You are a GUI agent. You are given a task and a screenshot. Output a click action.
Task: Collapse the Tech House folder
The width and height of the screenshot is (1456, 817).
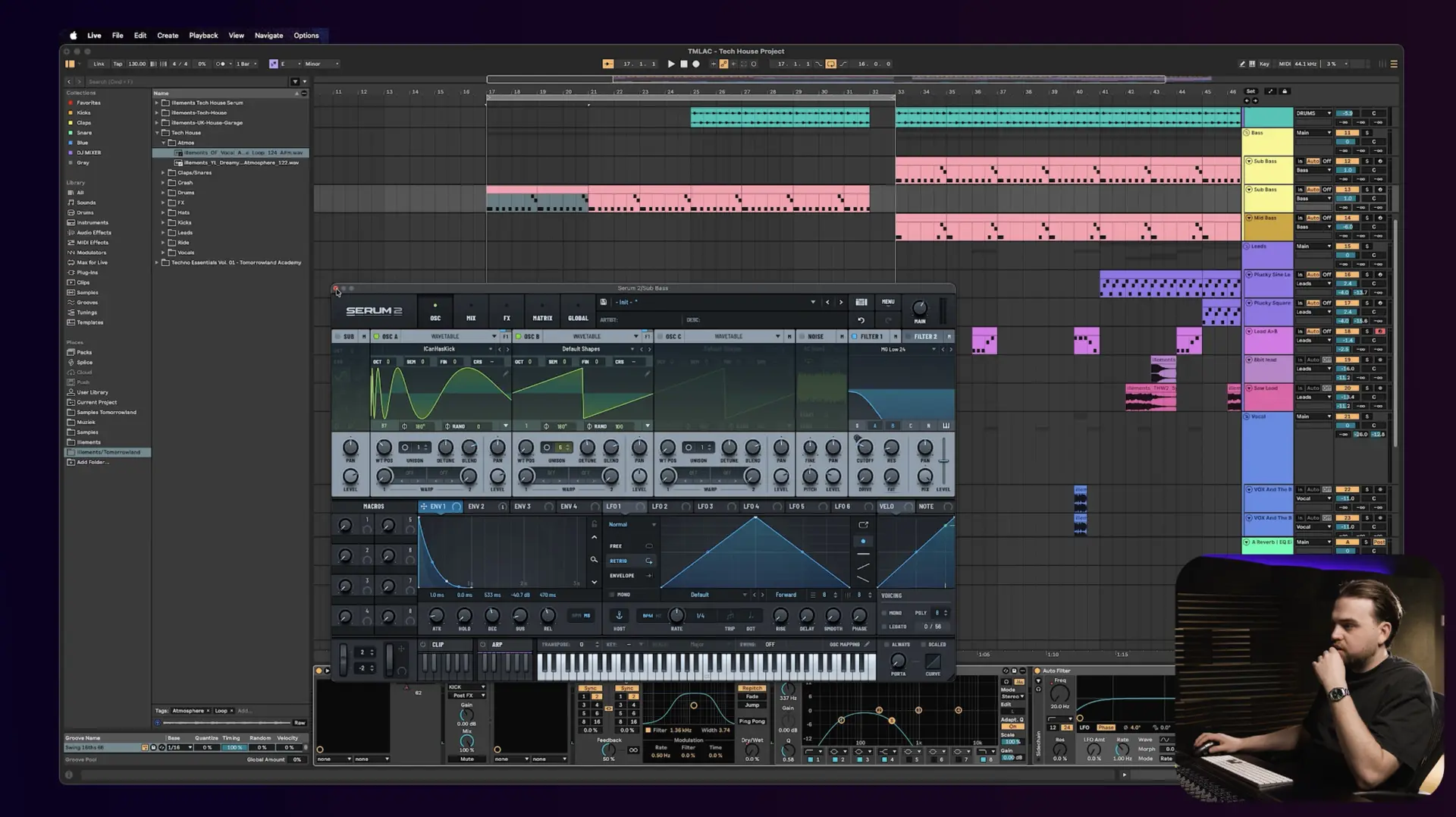[x=157, y=133]
